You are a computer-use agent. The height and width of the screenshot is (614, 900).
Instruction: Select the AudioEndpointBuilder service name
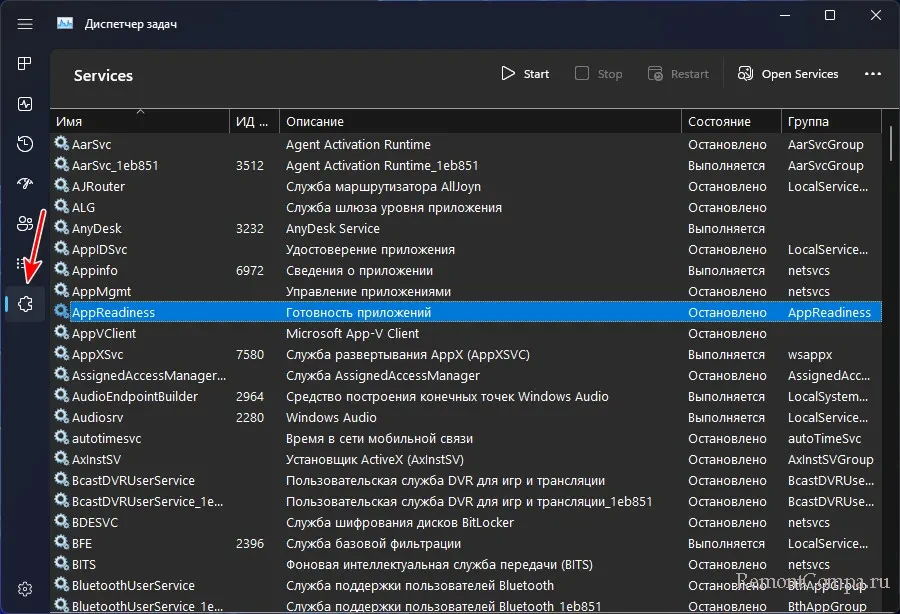(x=135, y=397)
